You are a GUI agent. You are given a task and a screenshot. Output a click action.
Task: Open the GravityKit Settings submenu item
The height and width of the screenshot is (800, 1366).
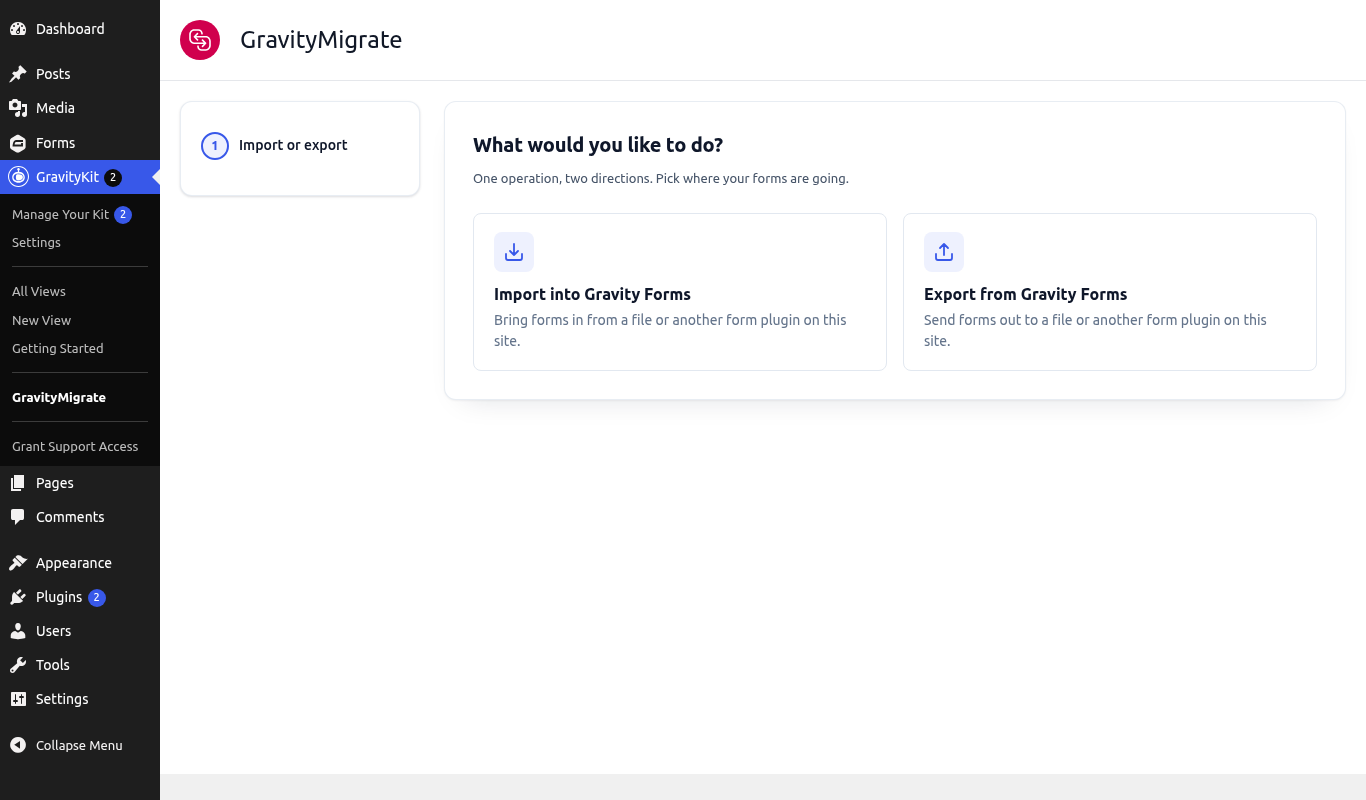coord(80,242)
